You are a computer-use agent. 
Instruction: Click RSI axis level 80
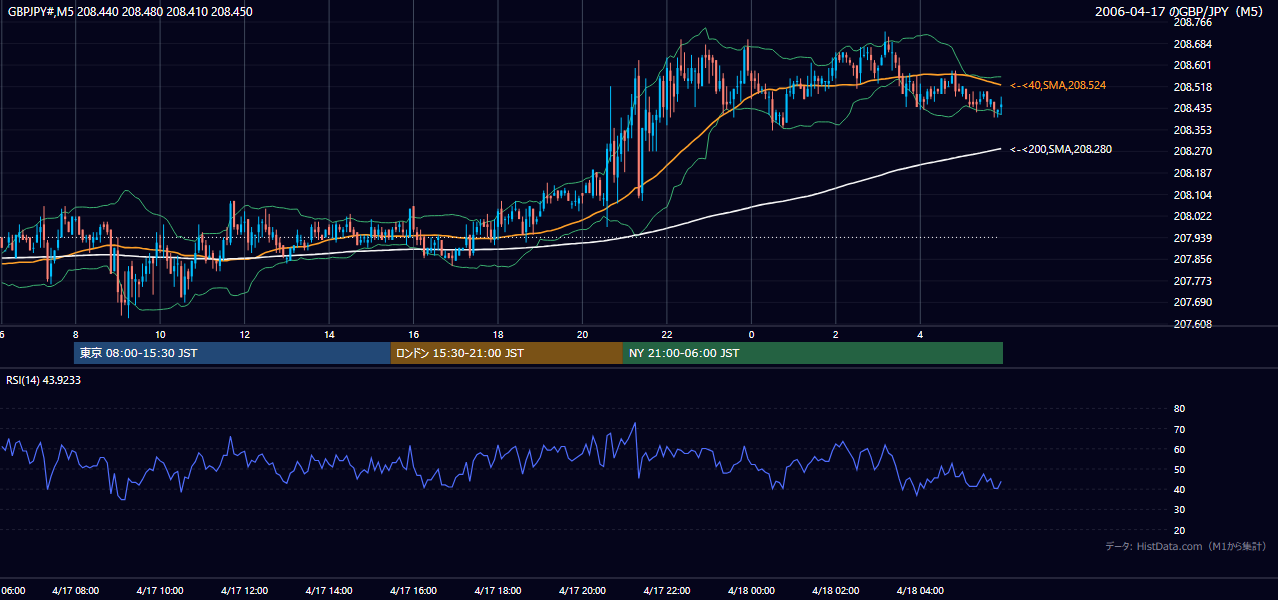coord(1179,409)
